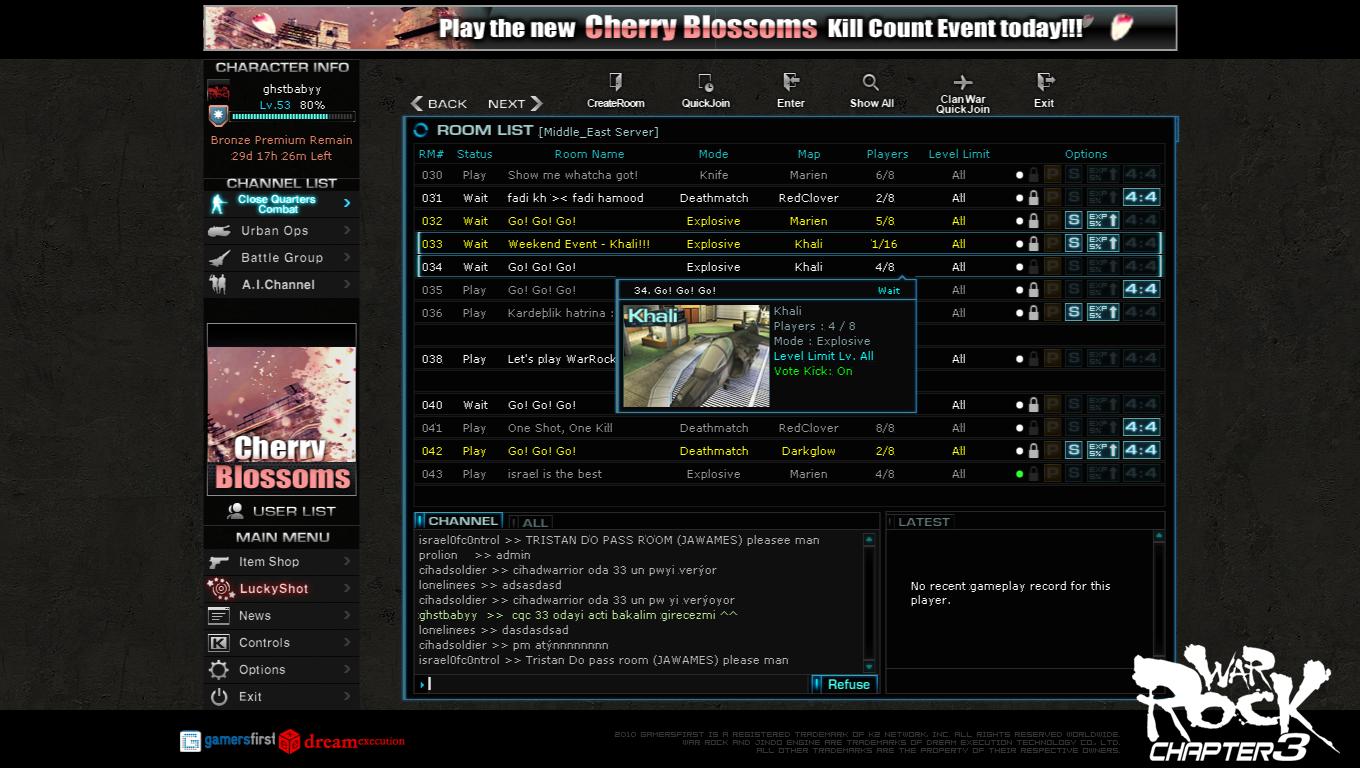Screen dimensions: 1360x768
Task: Click the Exit icon in the top toolbar
Action: point(1045,81)
